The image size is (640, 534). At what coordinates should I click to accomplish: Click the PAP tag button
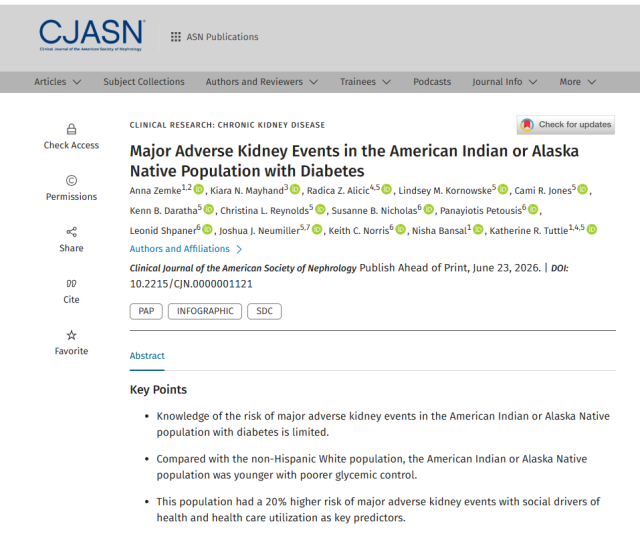tap(146, 311)
